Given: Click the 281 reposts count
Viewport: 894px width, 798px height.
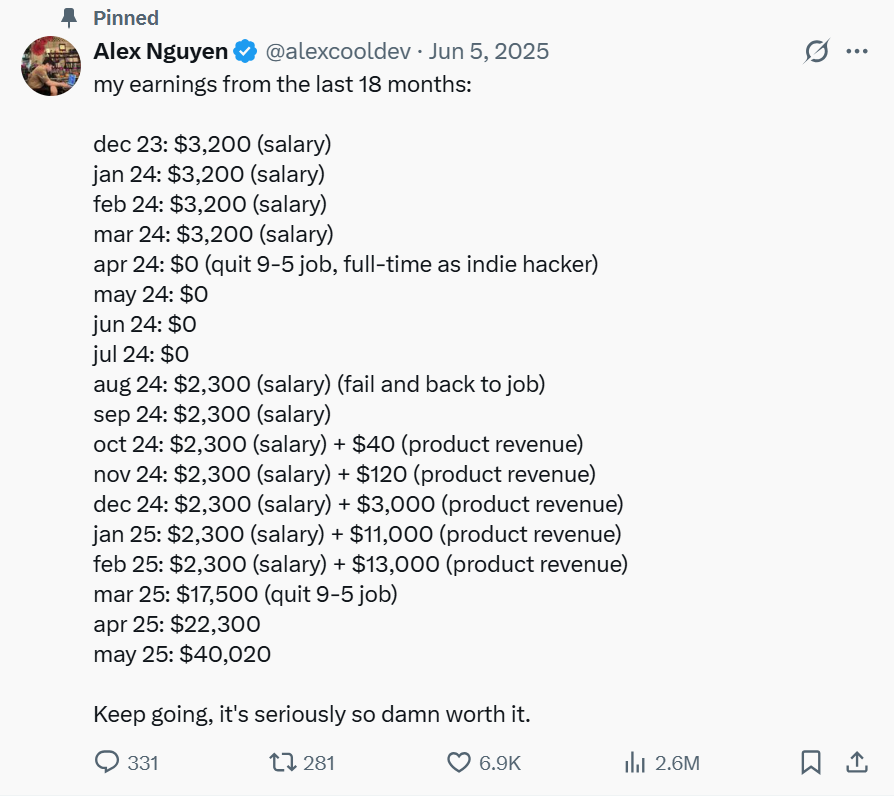Looking at the screenshot, I should [318, 763].
